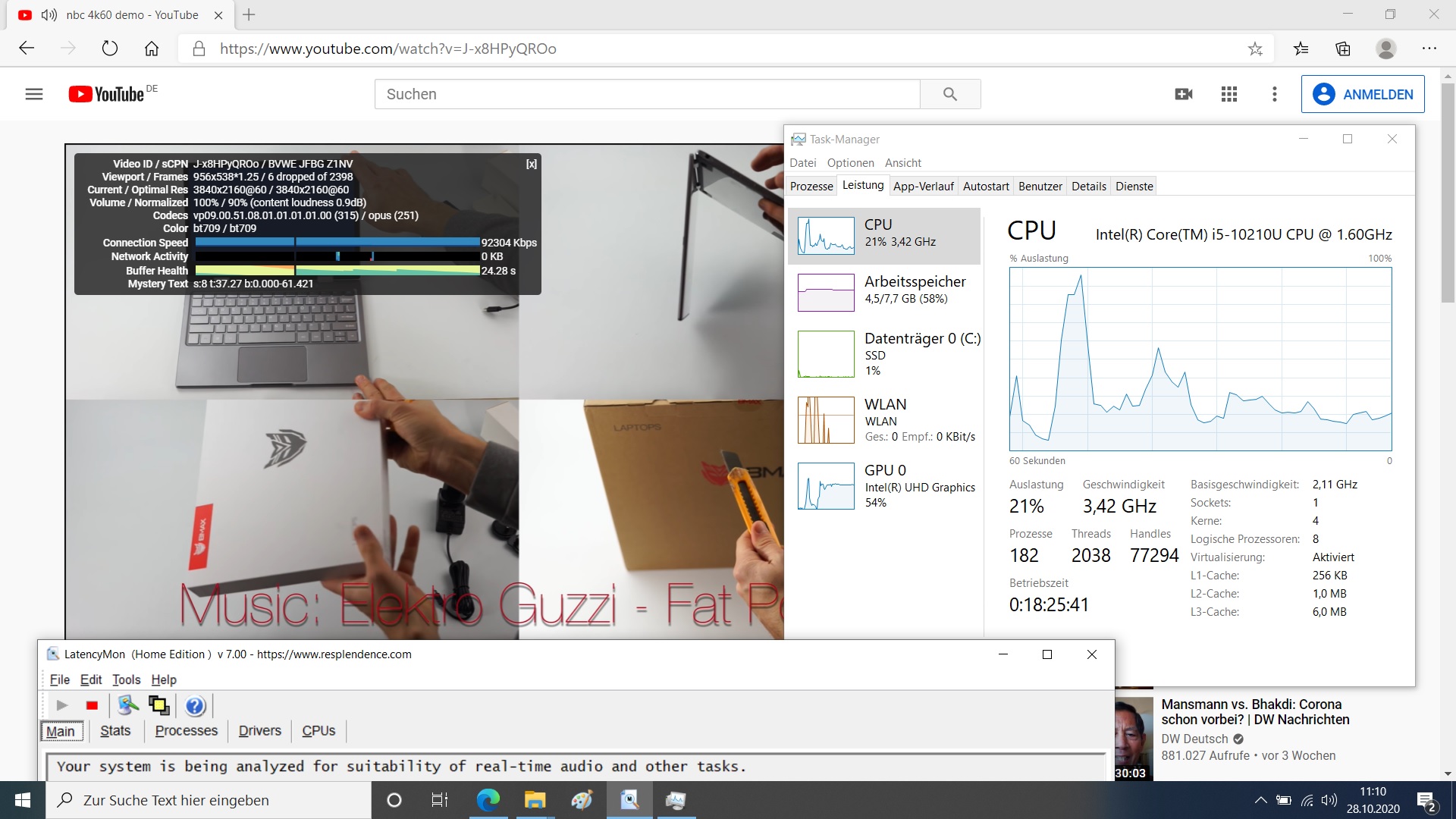Switch to the Drivers tab in LatencyMon

click(x=259, y=731)
